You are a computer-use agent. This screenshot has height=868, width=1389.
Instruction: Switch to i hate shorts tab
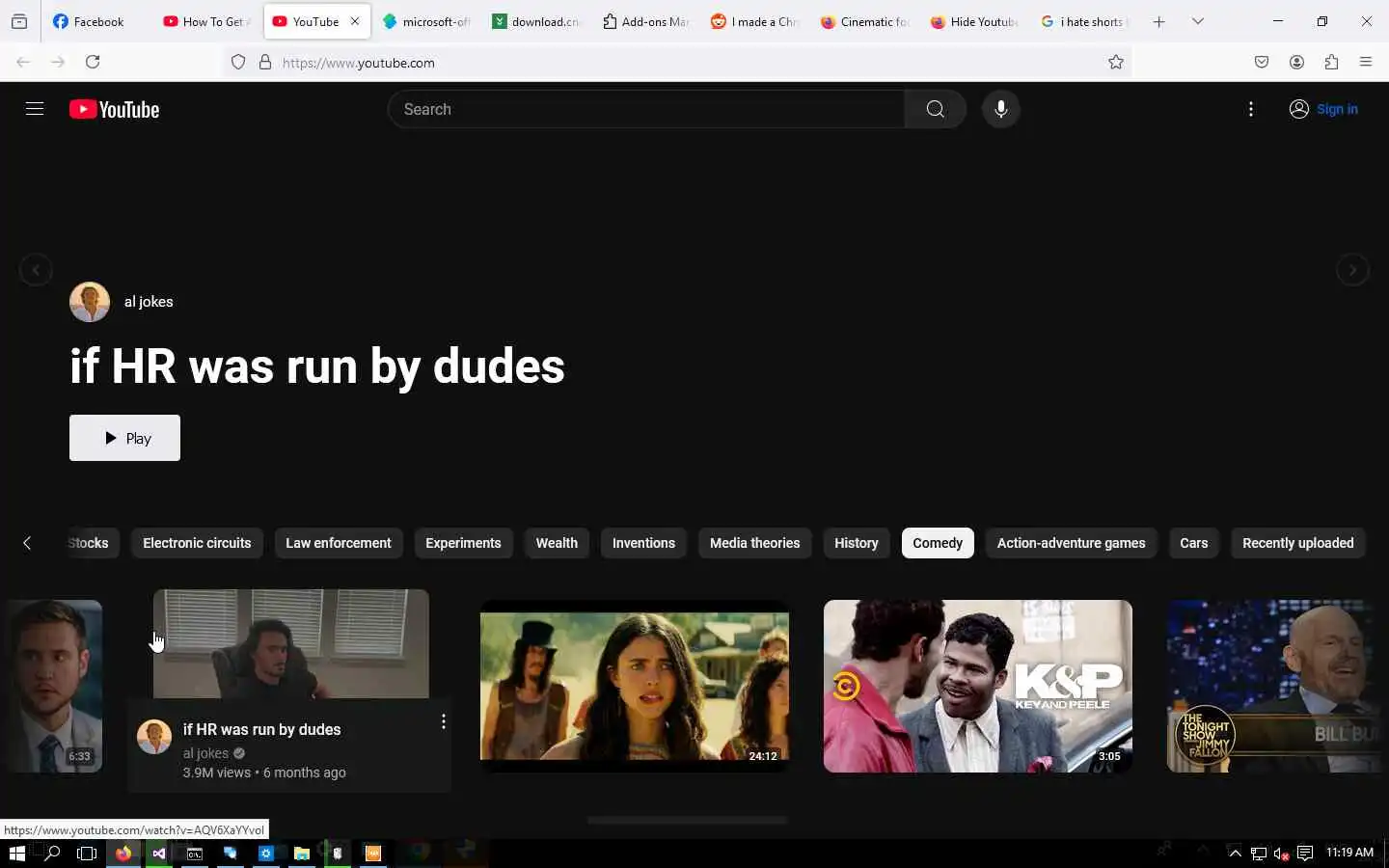tap(1086, 21)
